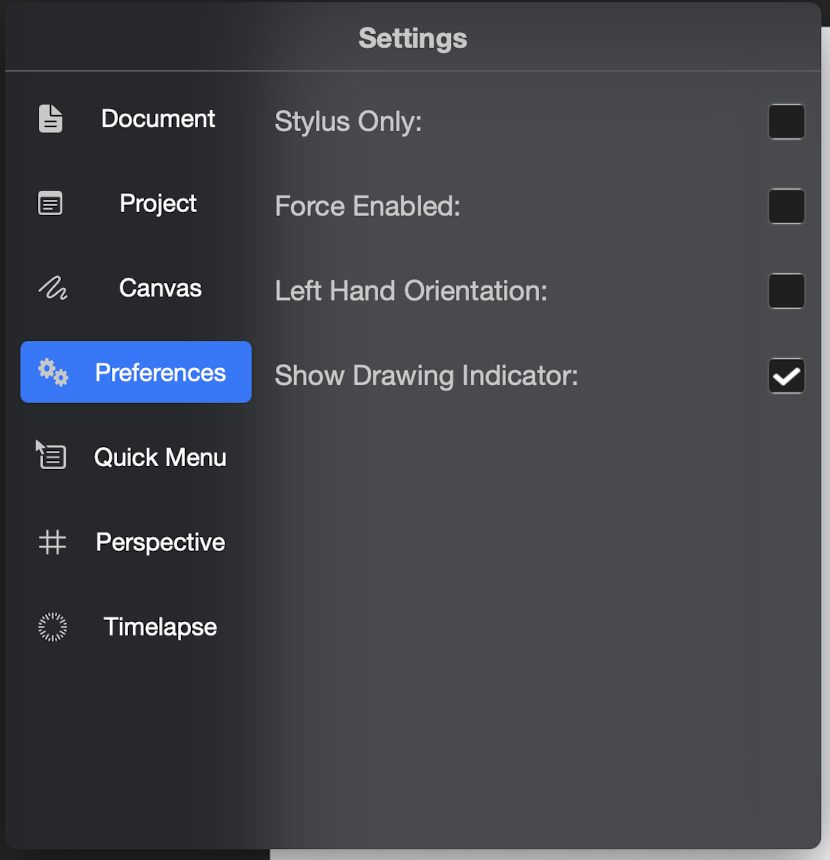Select the Perspective tab label
This screenshot has height=860, width=830.
160,543
